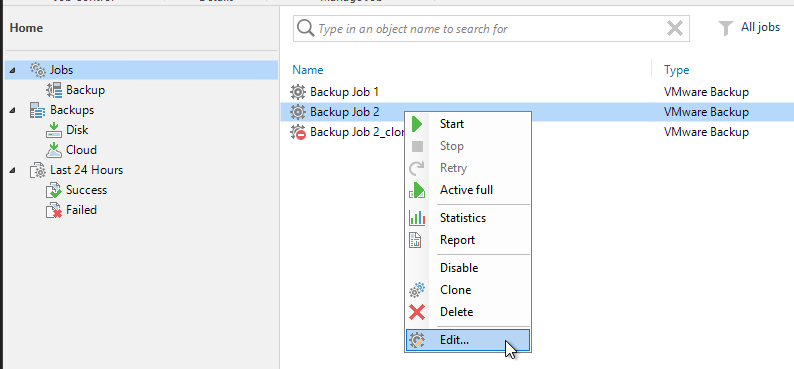Choose Delete in the context menu
The height and width of the screenshot is (369, 794).
click(468, 312)
